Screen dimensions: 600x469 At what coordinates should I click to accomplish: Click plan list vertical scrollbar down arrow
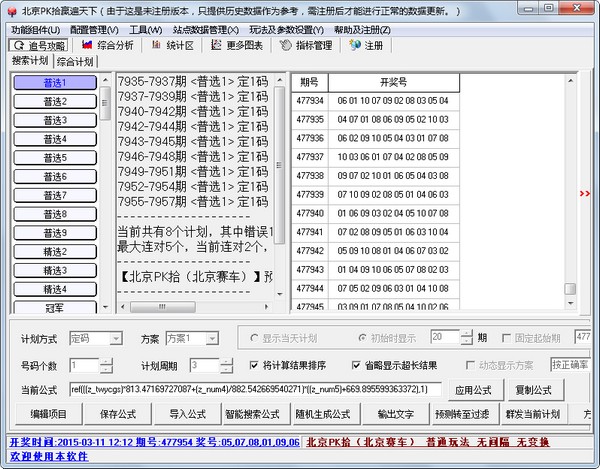[280, 294]
